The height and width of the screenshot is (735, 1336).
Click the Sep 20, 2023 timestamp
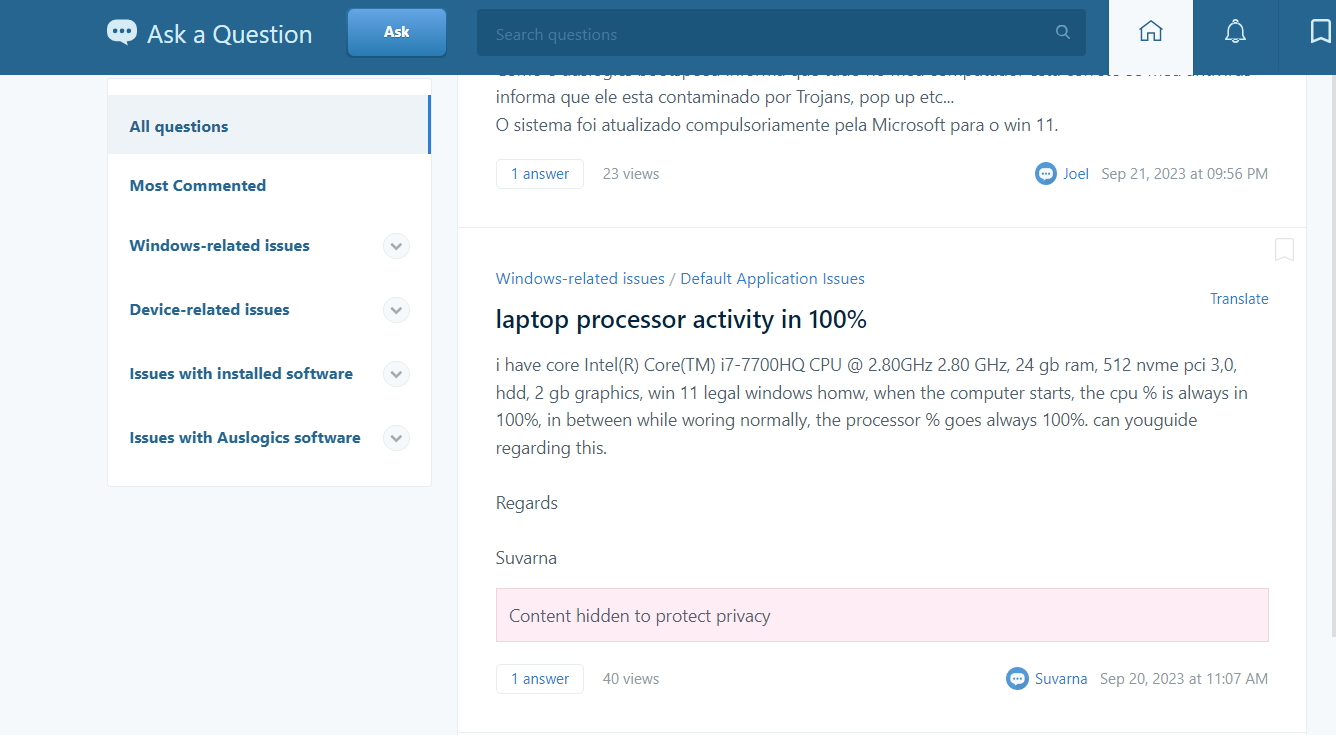click(x=1184, y=679)
